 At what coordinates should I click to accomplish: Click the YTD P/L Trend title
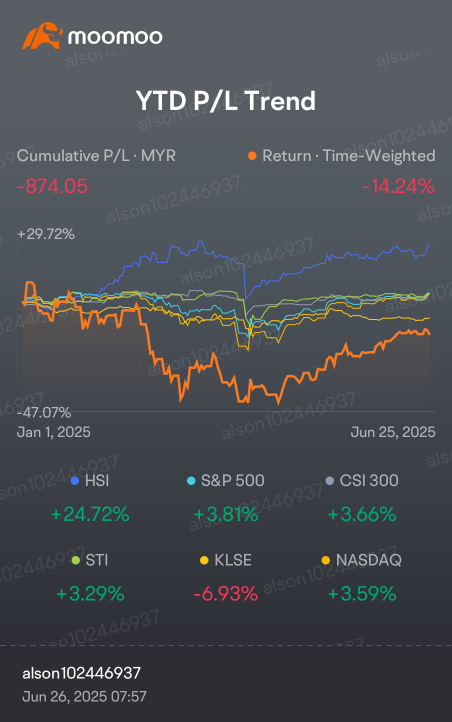coord(226,101)
